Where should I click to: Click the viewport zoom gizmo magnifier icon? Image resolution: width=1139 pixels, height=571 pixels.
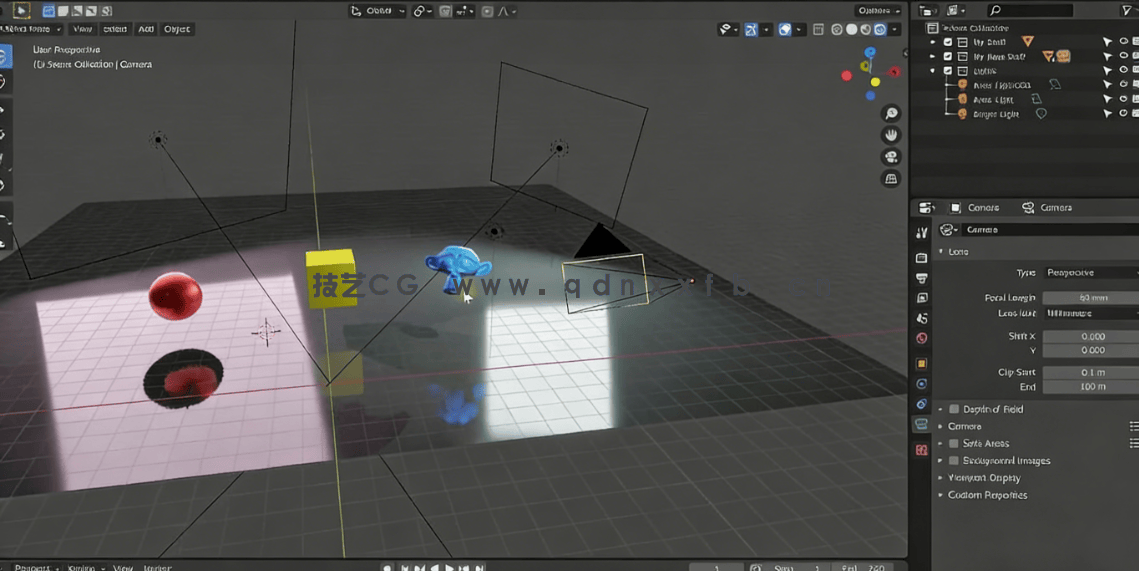point(891,113)
